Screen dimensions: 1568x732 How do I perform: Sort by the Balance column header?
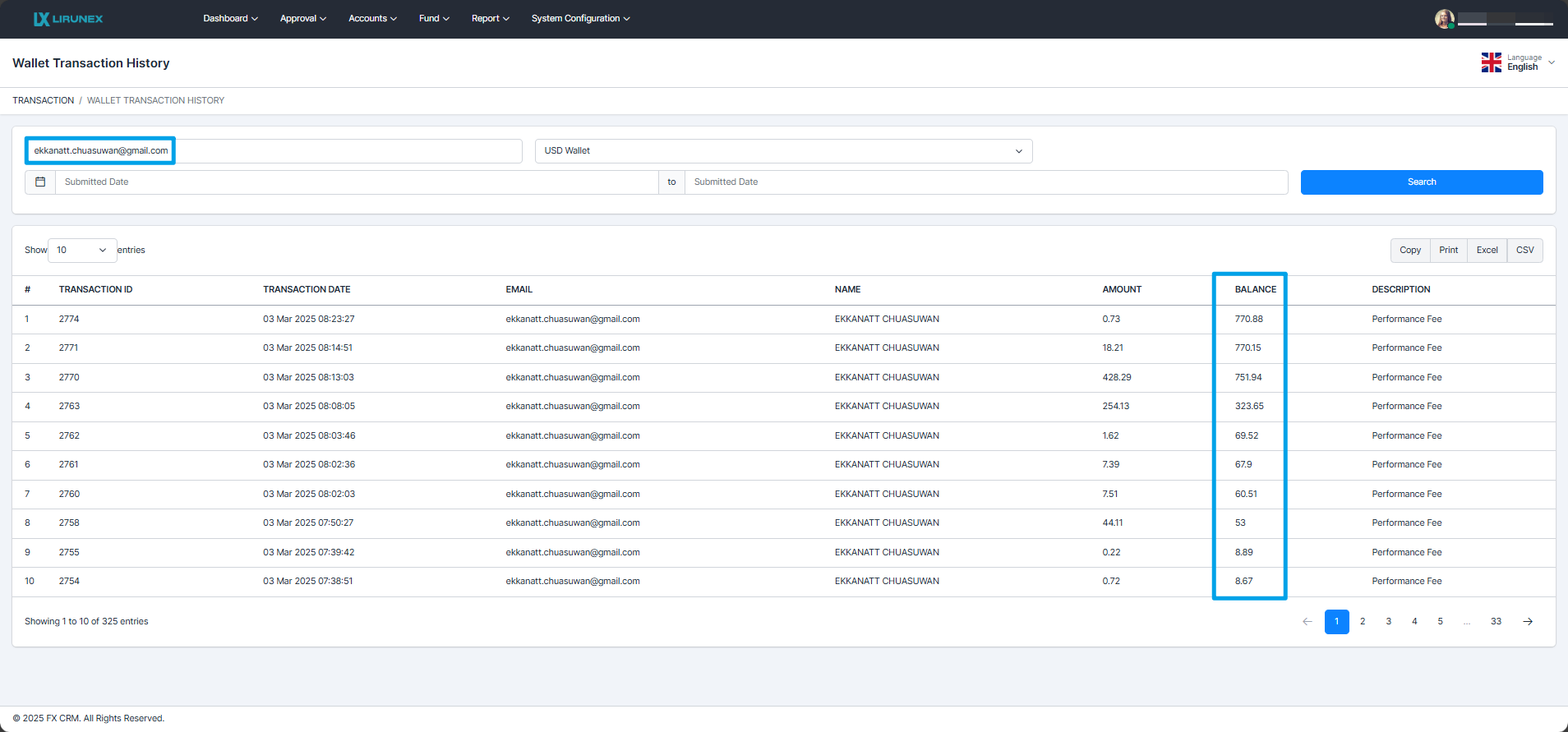point(1255,290)
